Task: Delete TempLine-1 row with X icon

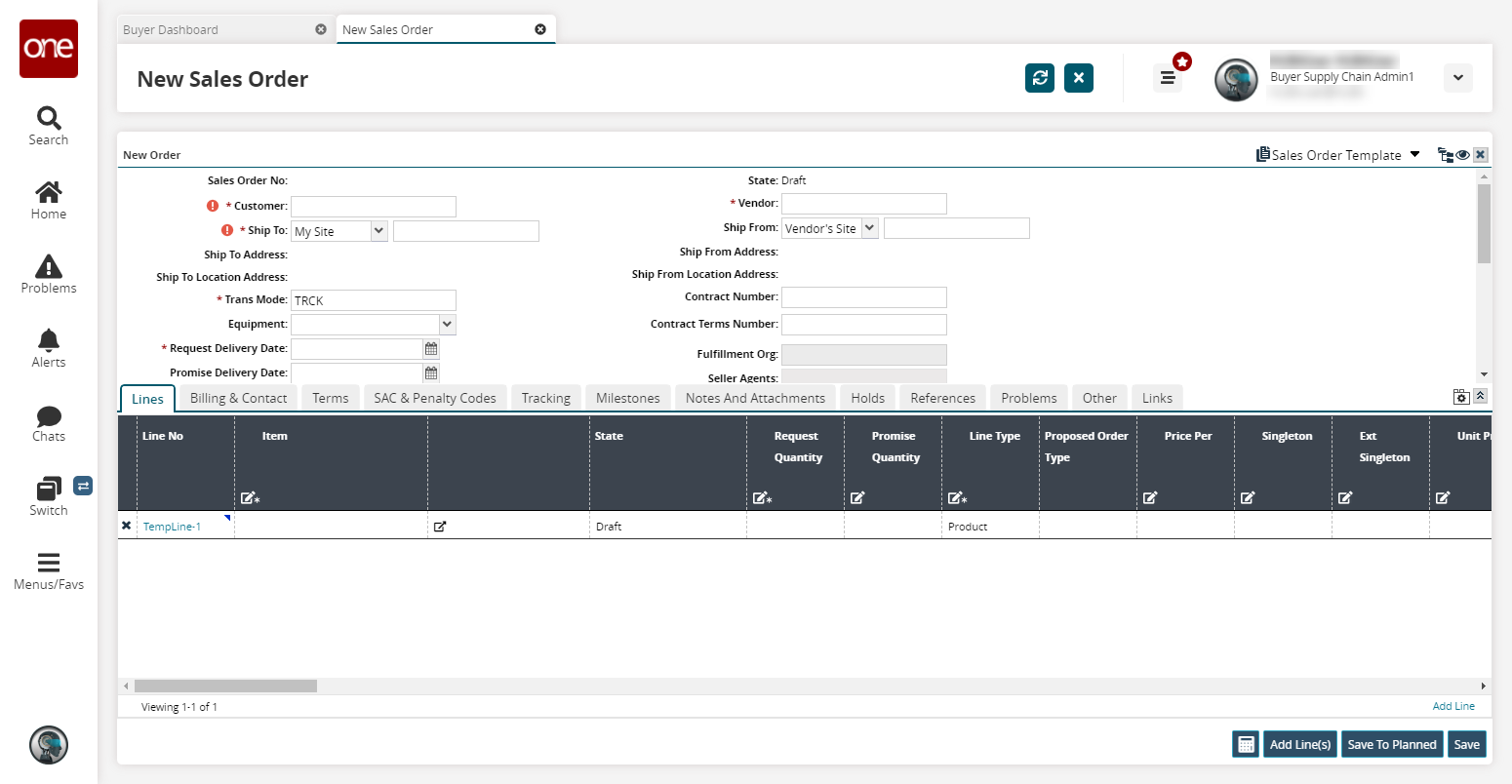Action: (x=127, y=526)
